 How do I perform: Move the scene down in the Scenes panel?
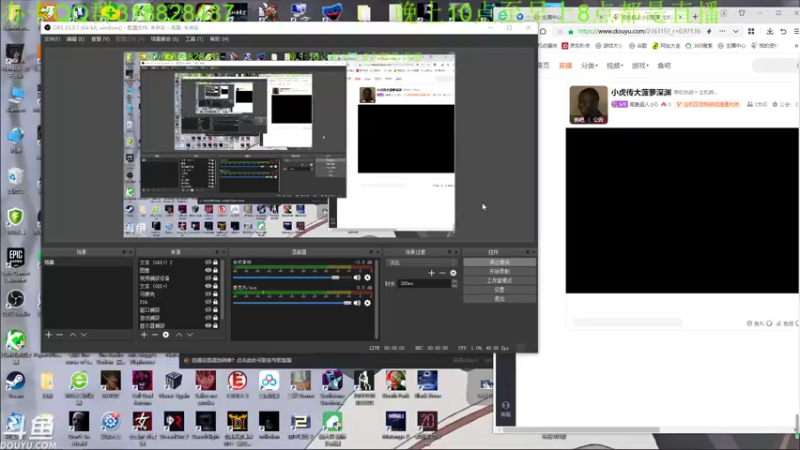pyautogui.click(x=84, y=335)
